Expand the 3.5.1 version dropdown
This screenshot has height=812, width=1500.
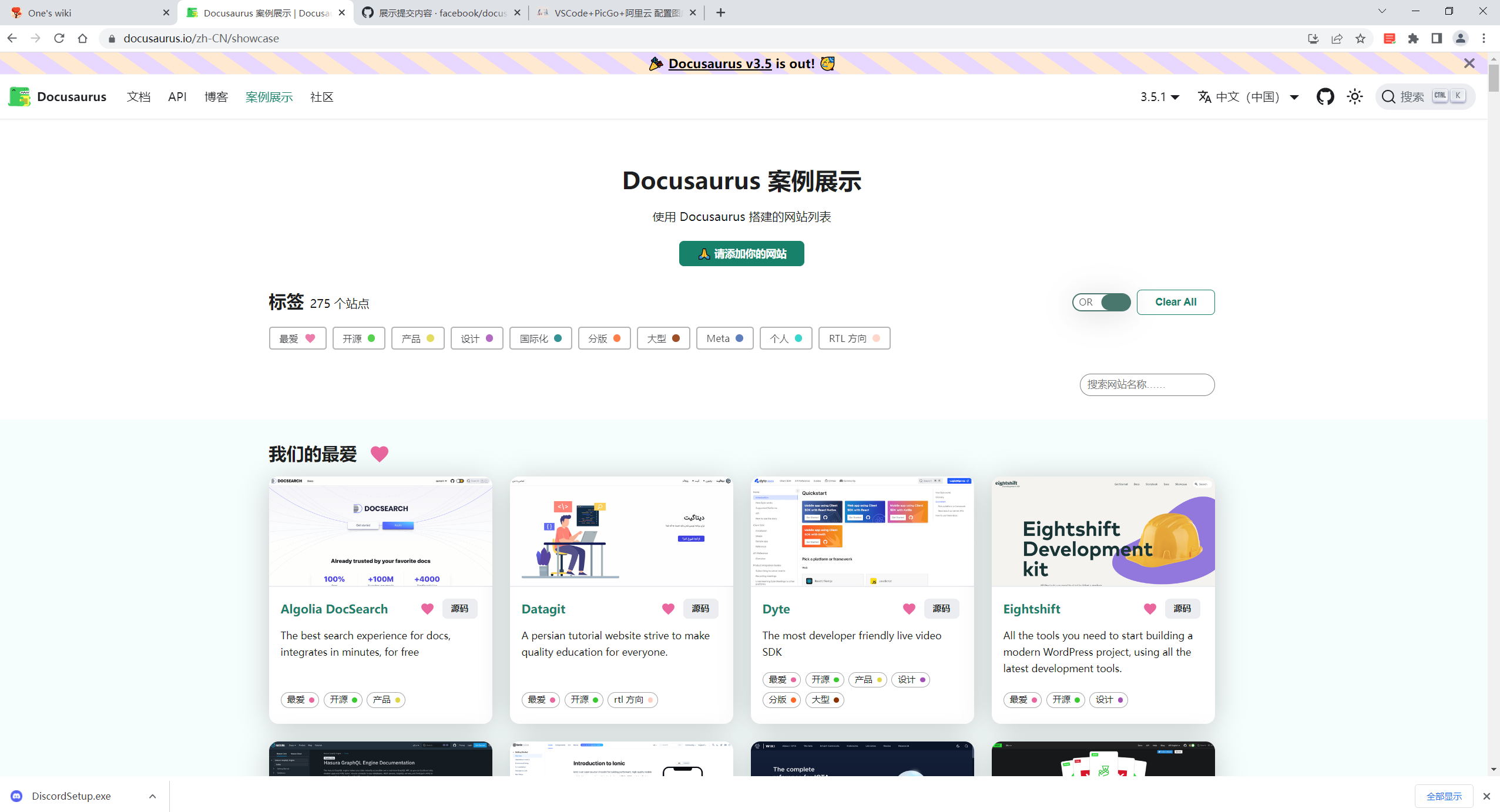point(1160,97)
